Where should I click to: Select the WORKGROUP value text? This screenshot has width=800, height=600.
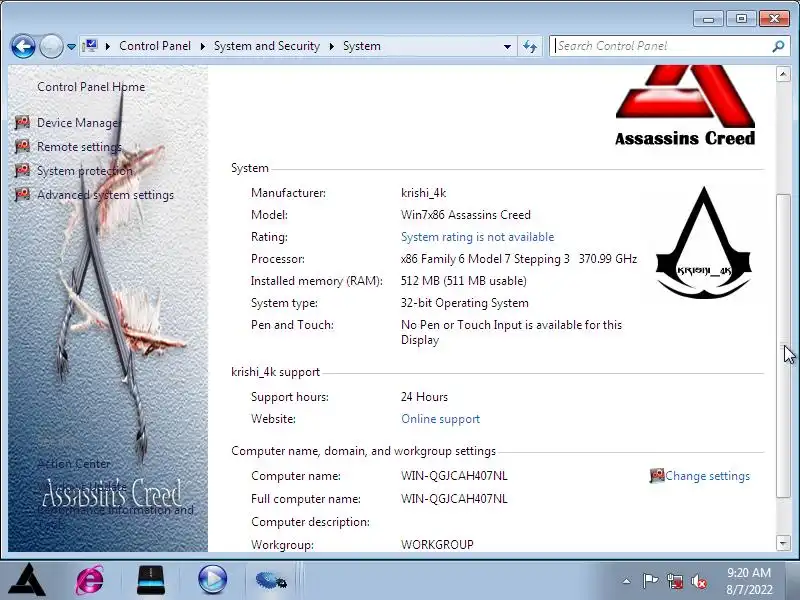pyautogui.click(x=437, y=544)
